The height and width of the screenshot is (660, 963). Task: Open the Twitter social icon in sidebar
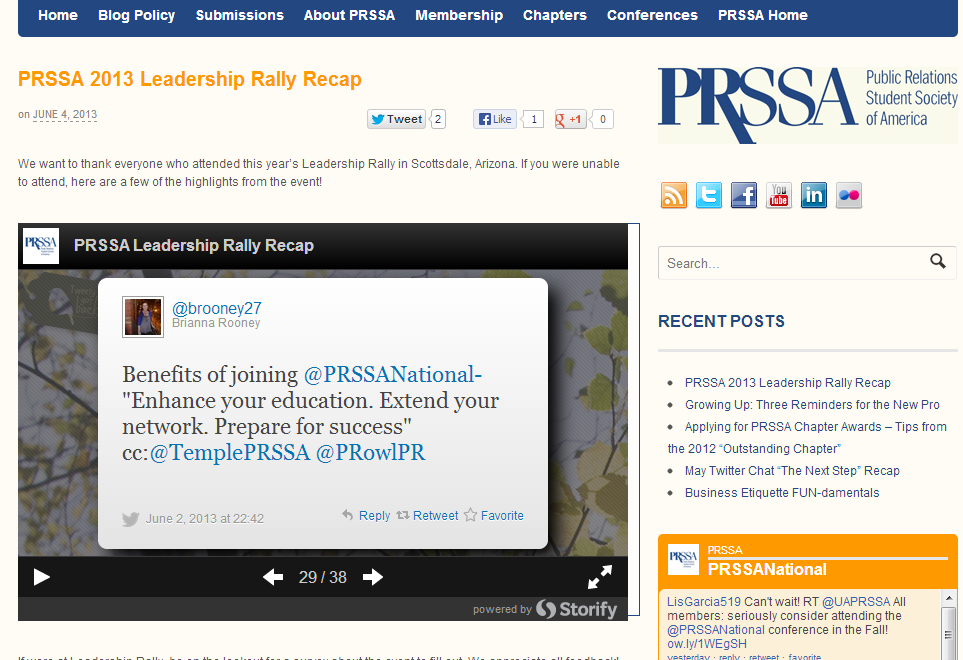709,195
